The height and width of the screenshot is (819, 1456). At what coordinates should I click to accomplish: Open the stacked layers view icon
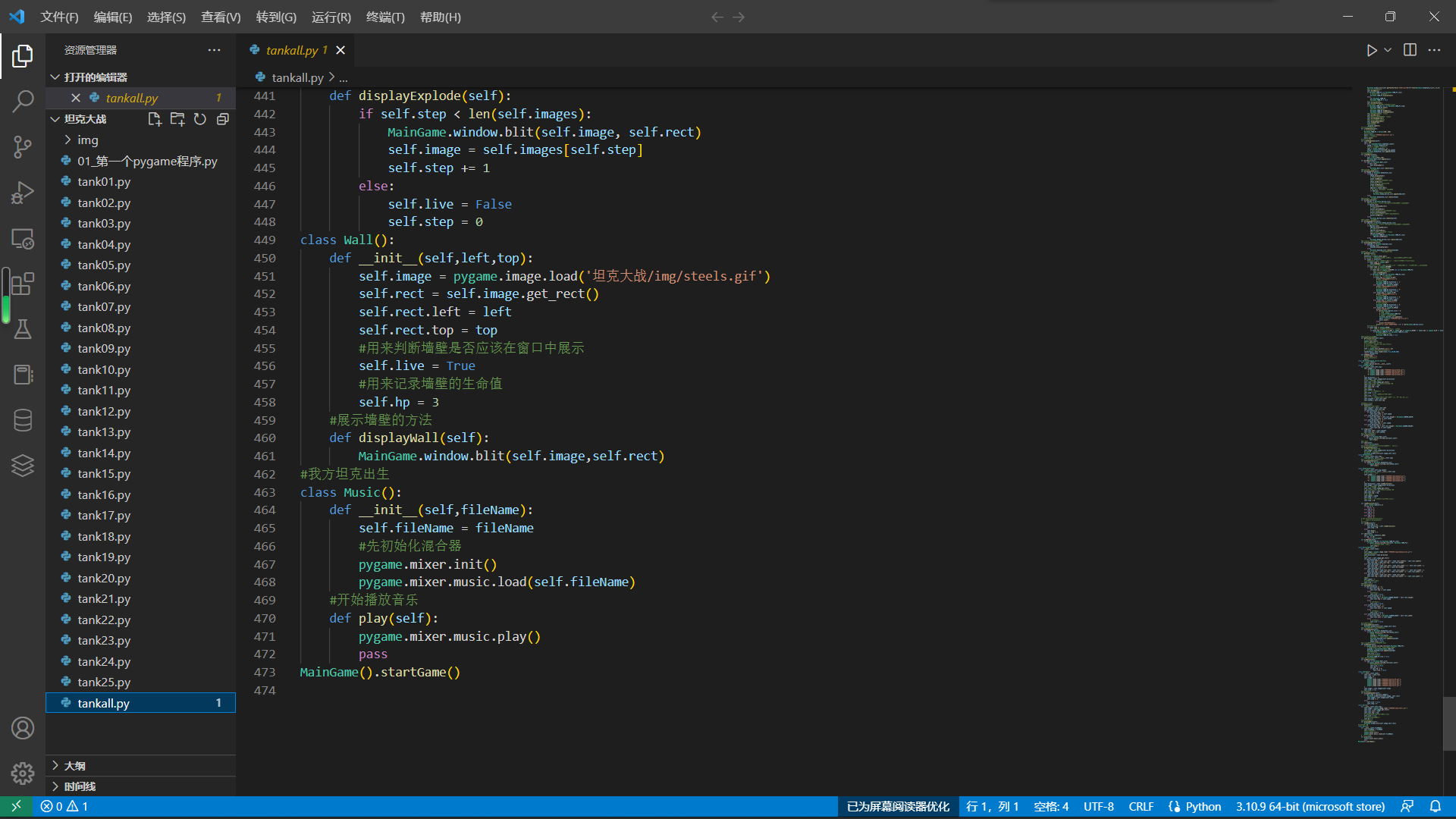pos(23,466)
